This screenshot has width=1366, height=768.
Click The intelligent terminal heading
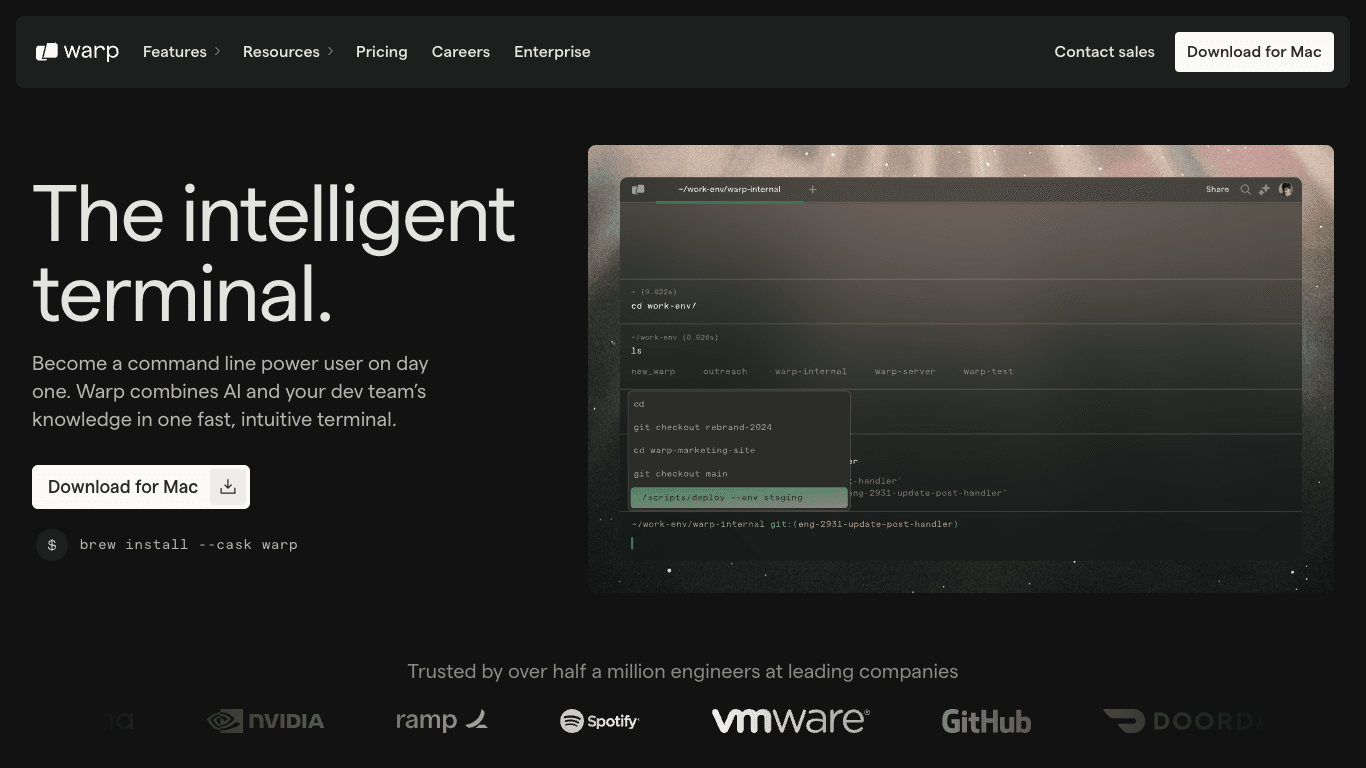(x=274, y=255)
